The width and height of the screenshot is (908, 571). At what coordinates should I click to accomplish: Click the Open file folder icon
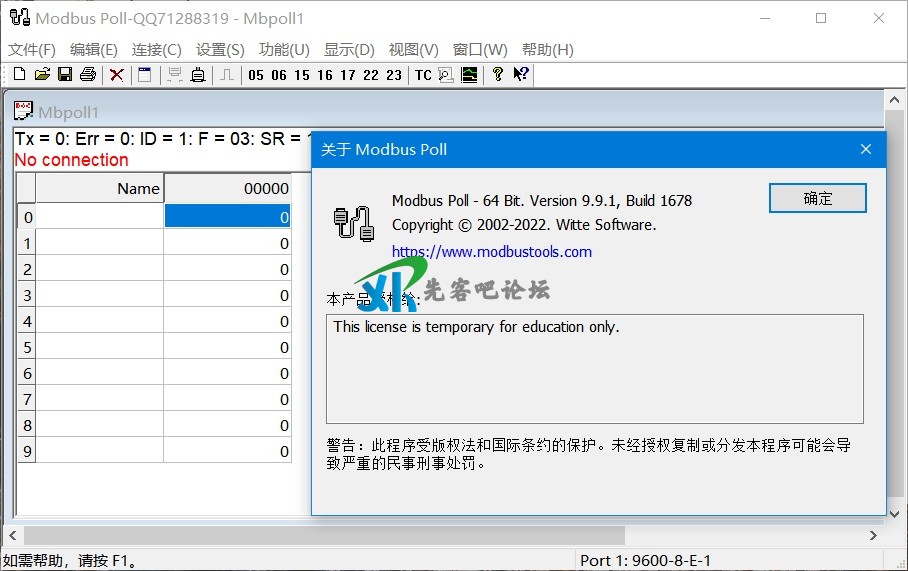click(x=42, y=74)
